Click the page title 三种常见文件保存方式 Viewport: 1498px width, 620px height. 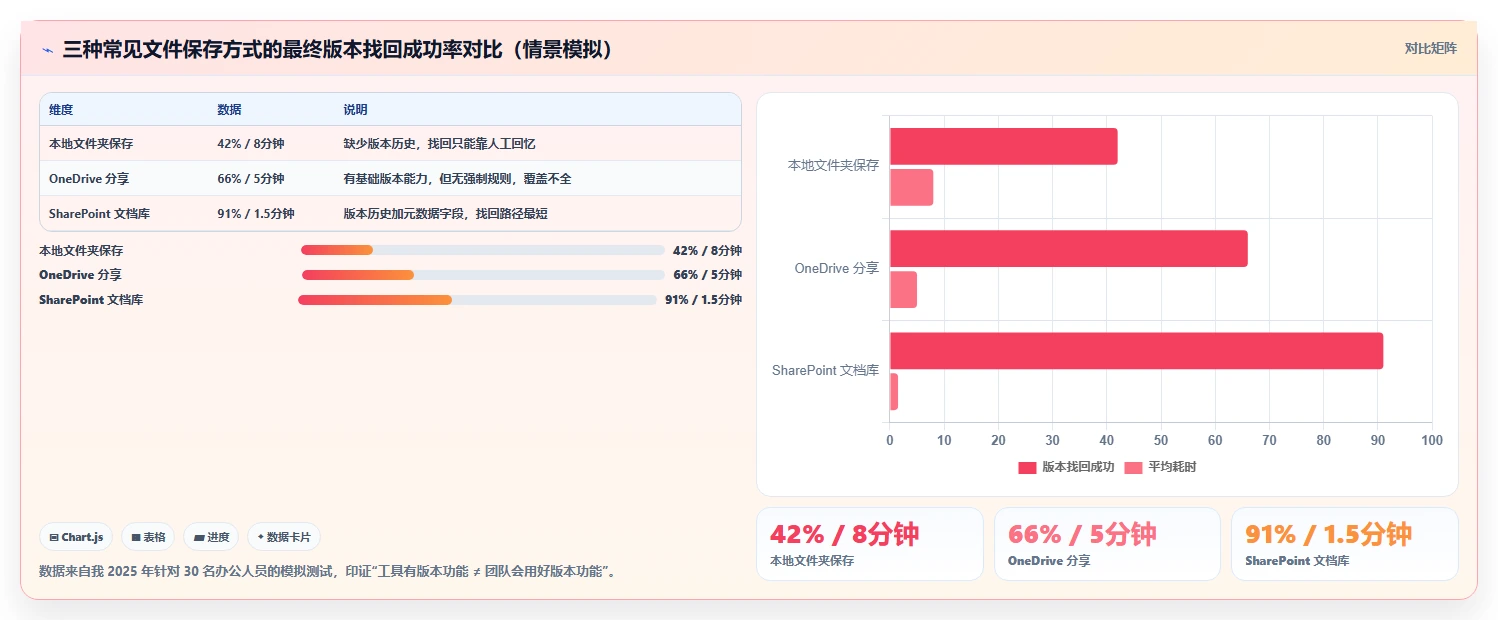tap(338, 49)
